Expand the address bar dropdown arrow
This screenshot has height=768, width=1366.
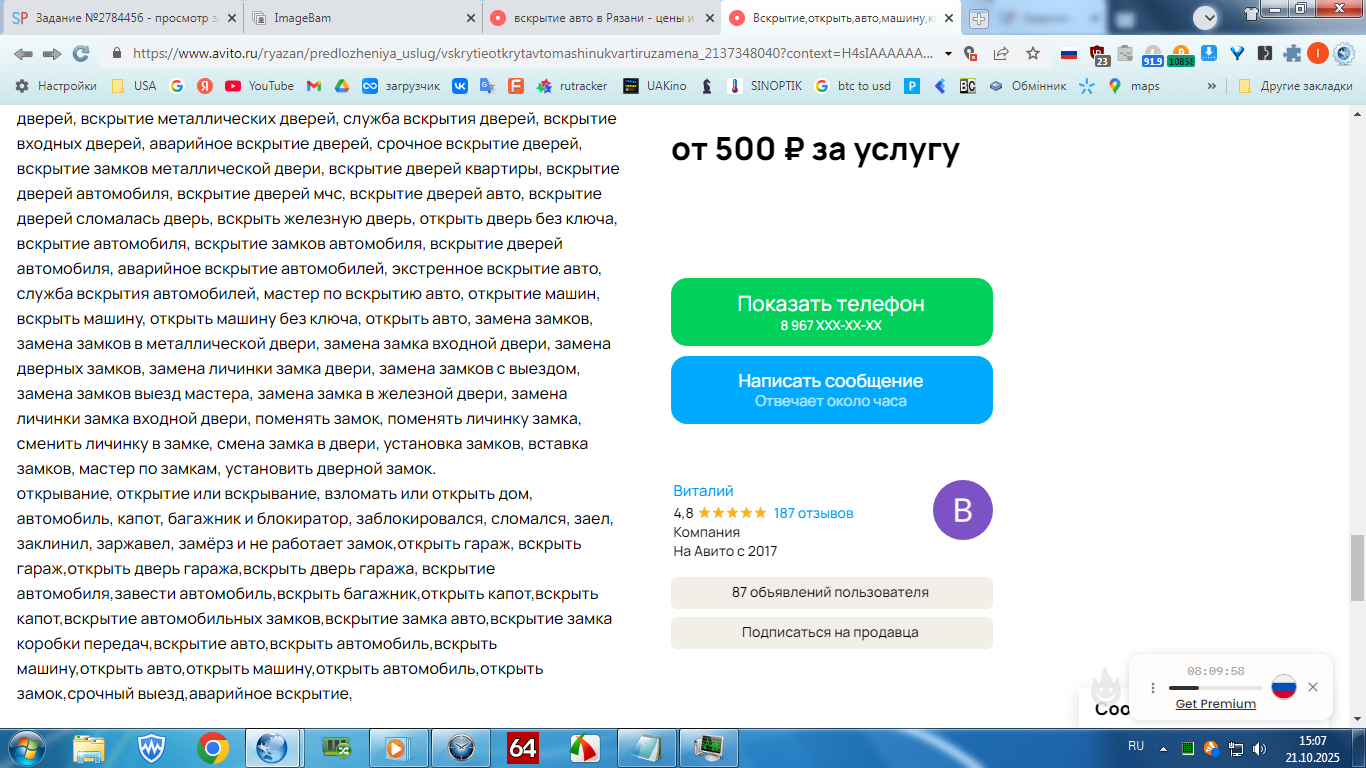click(x=948, y=54)
